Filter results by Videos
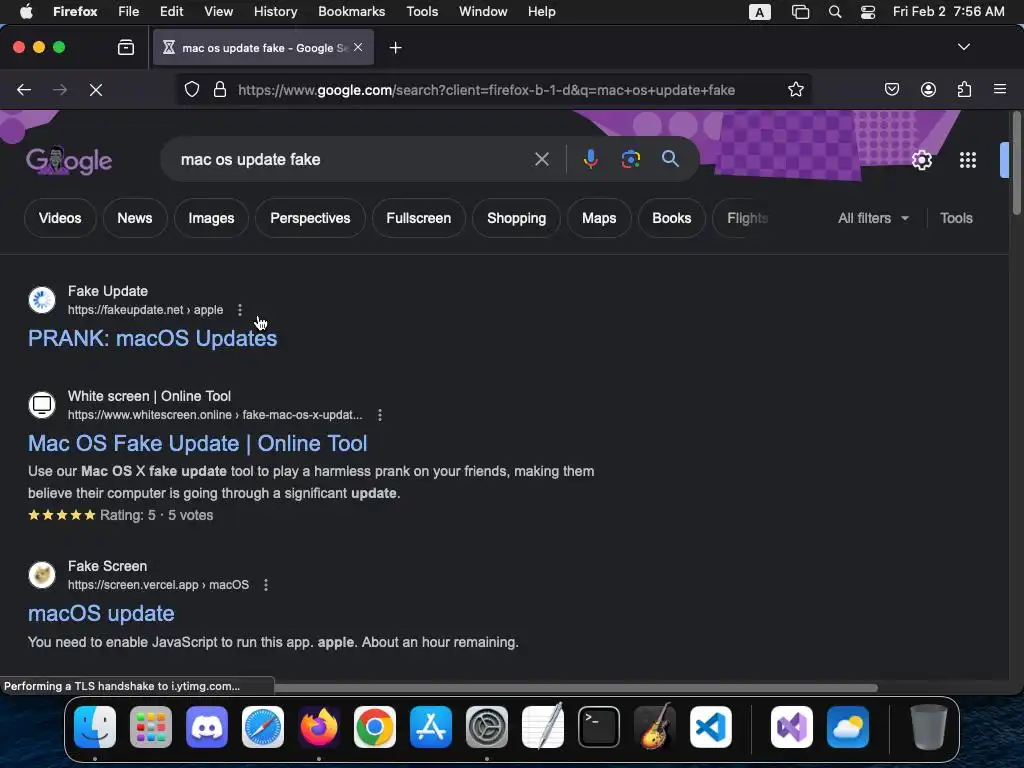 pyautogui.click(x=60, y=218)
